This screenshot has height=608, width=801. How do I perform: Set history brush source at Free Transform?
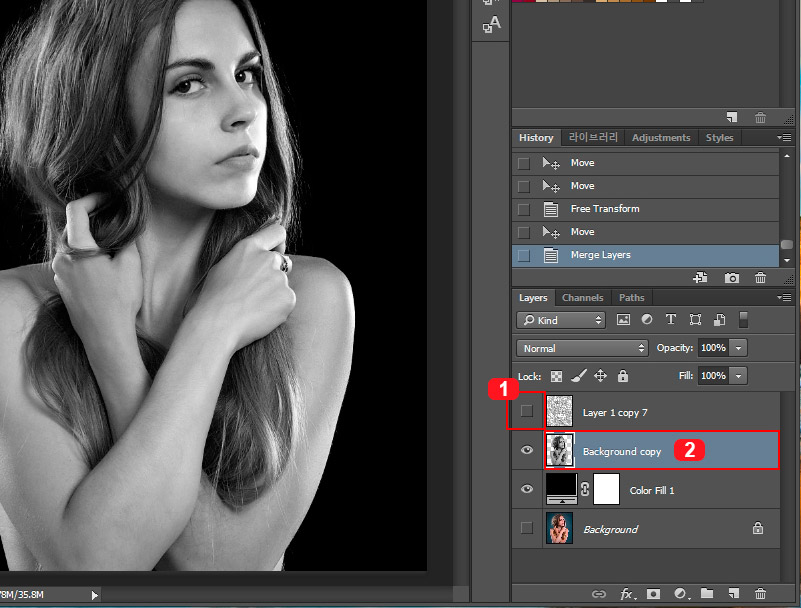[524, 209]
